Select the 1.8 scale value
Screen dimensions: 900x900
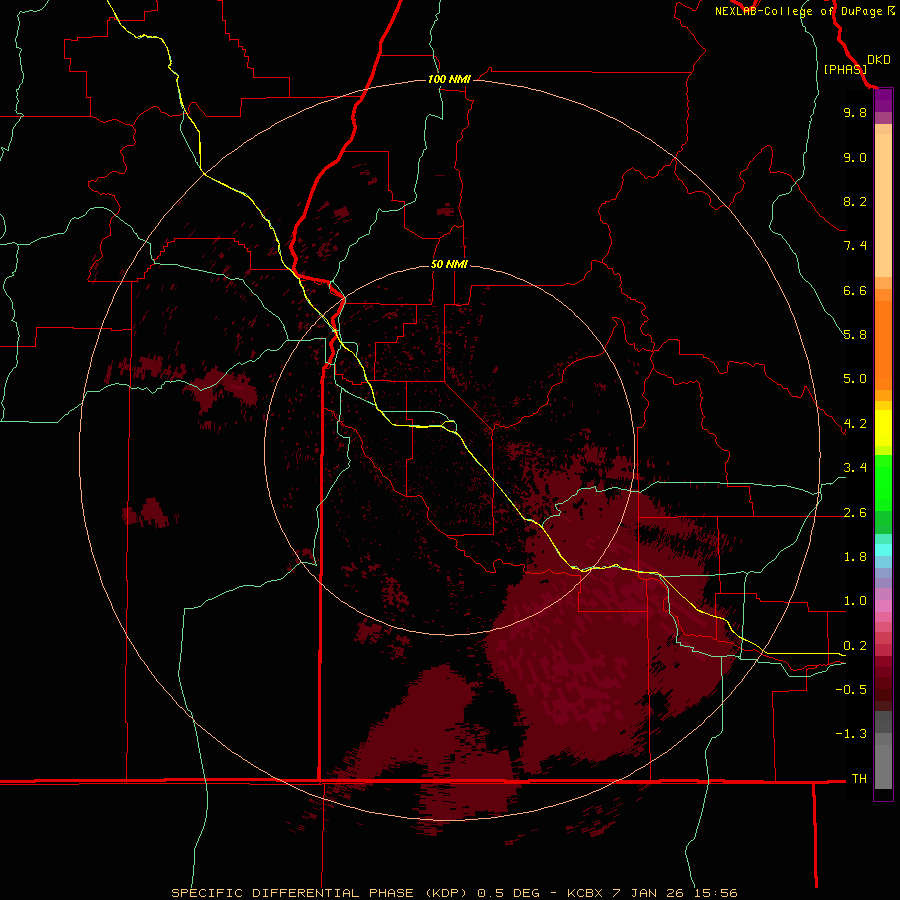click(855, 557)
